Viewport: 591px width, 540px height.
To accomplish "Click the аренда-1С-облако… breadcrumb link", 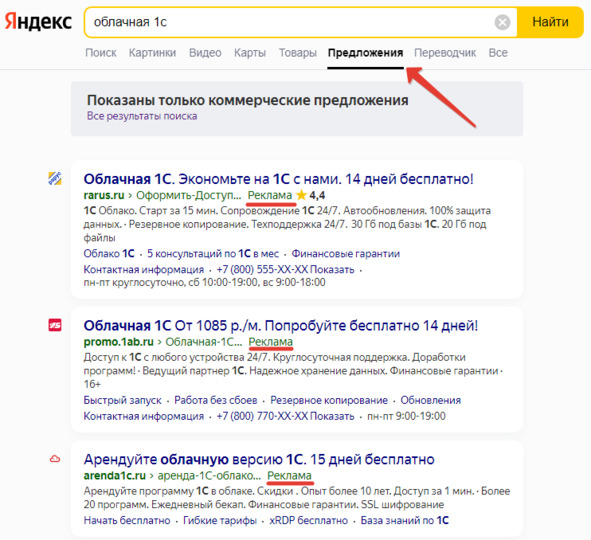I will [x=209, y=476].
